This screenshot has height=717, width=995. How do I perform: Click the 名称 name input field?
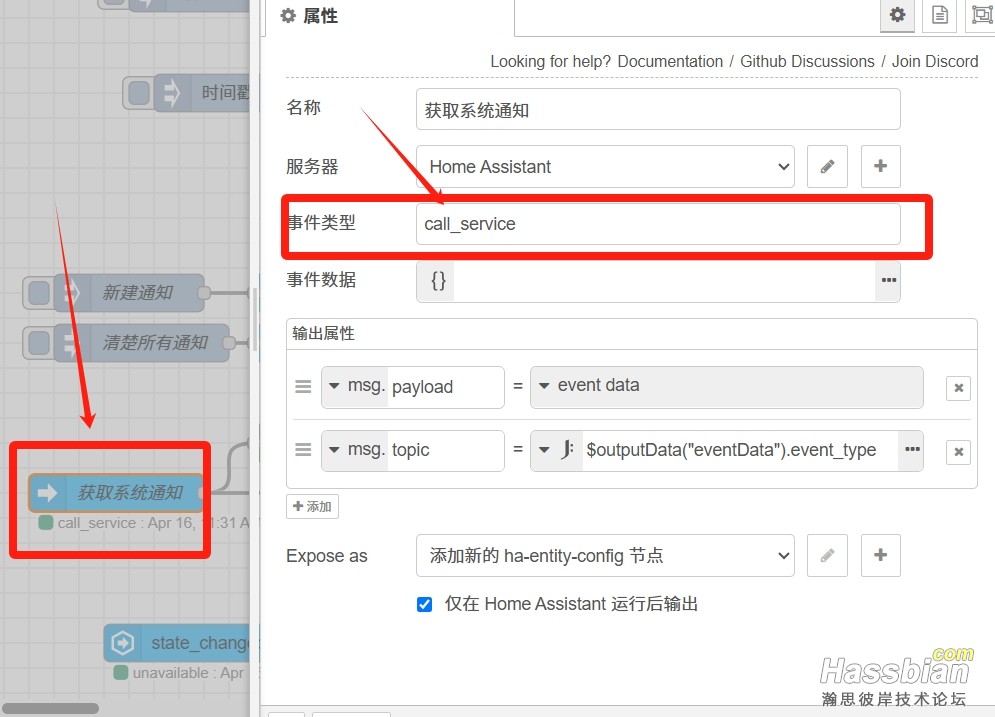658,109
